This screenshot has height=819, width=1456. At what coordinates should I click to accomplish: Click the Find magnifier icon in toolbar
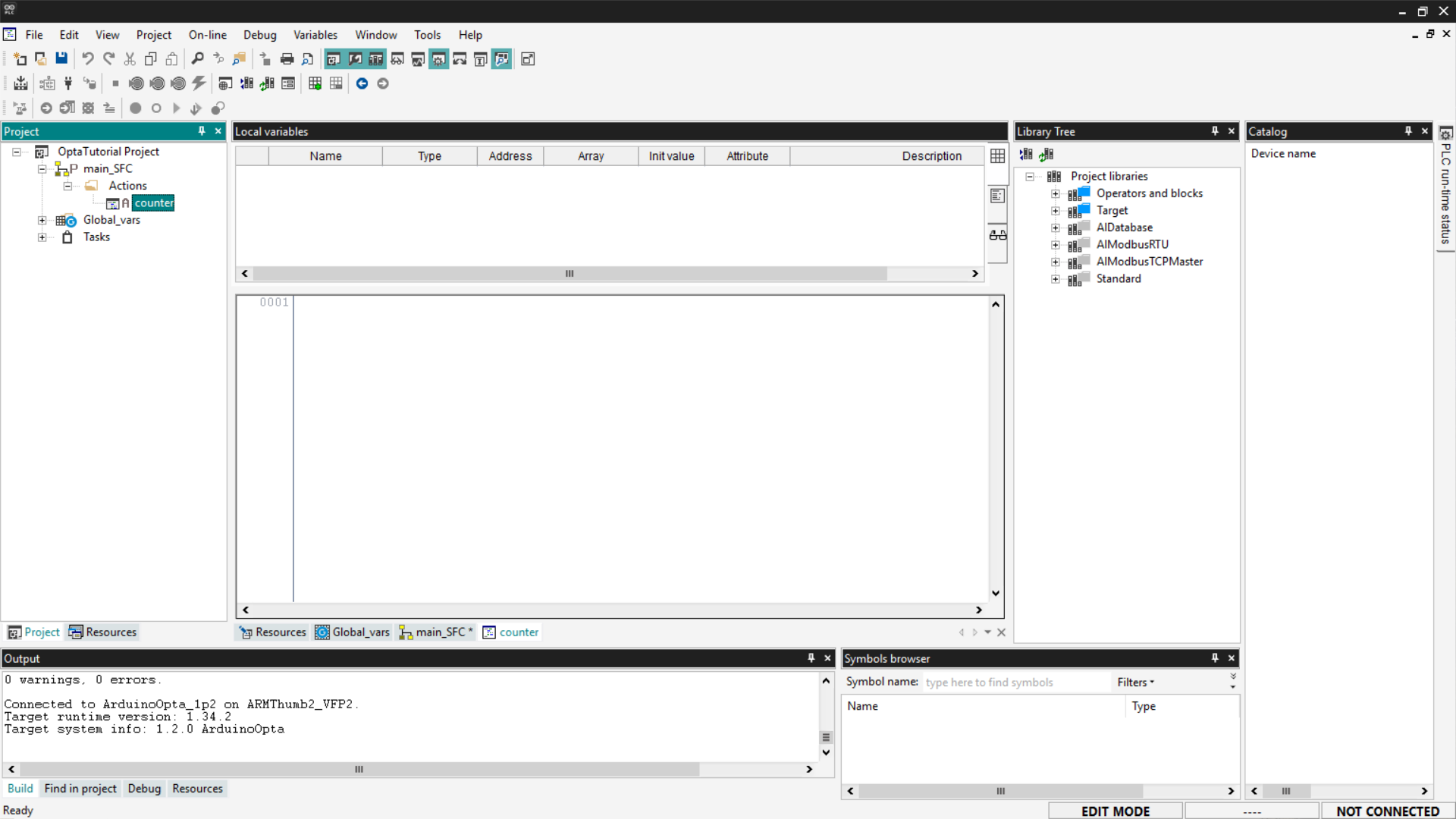(197, 58)
